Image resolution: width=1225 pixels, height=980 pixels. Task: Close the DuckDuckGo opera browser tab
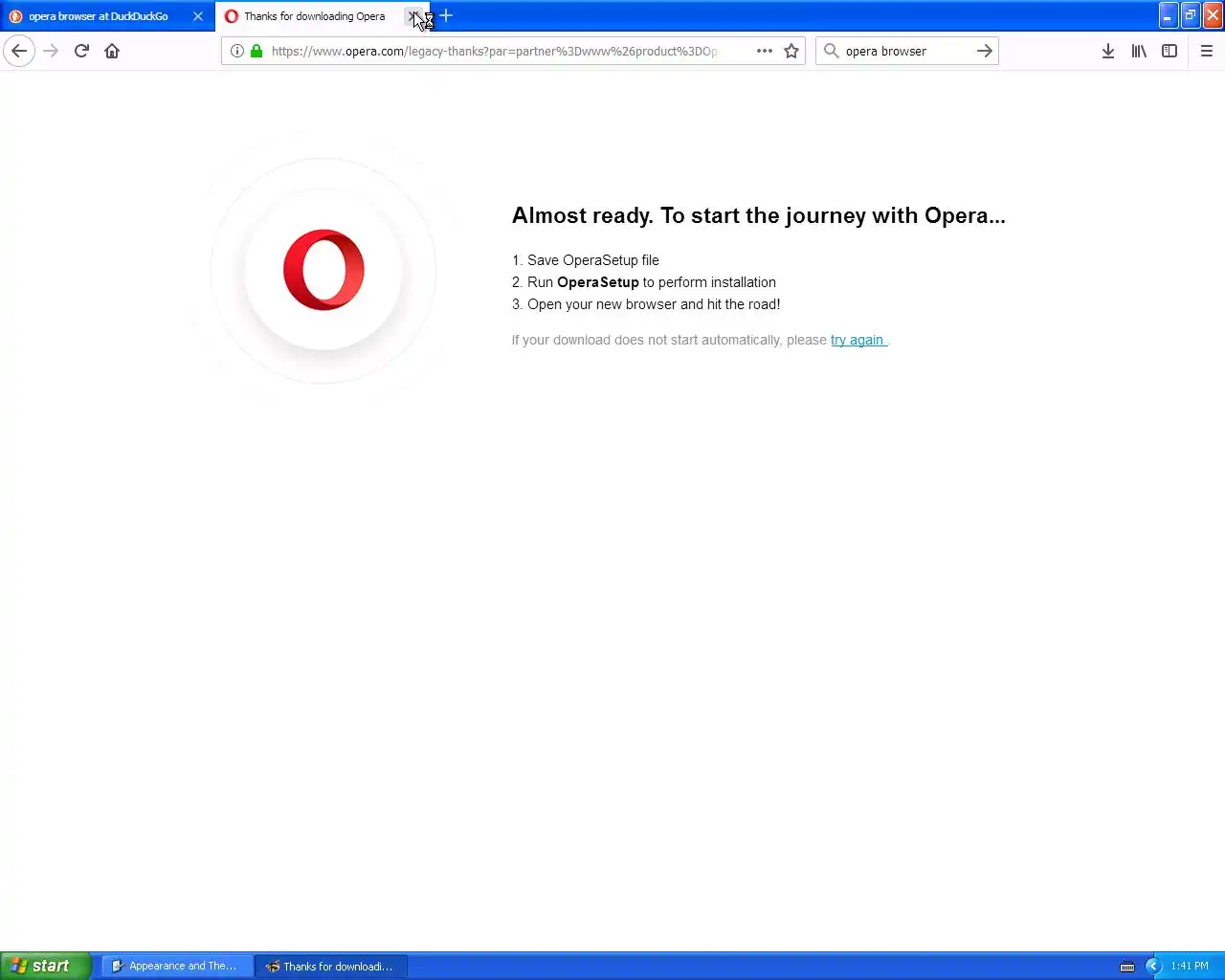[x=198, y=16]
